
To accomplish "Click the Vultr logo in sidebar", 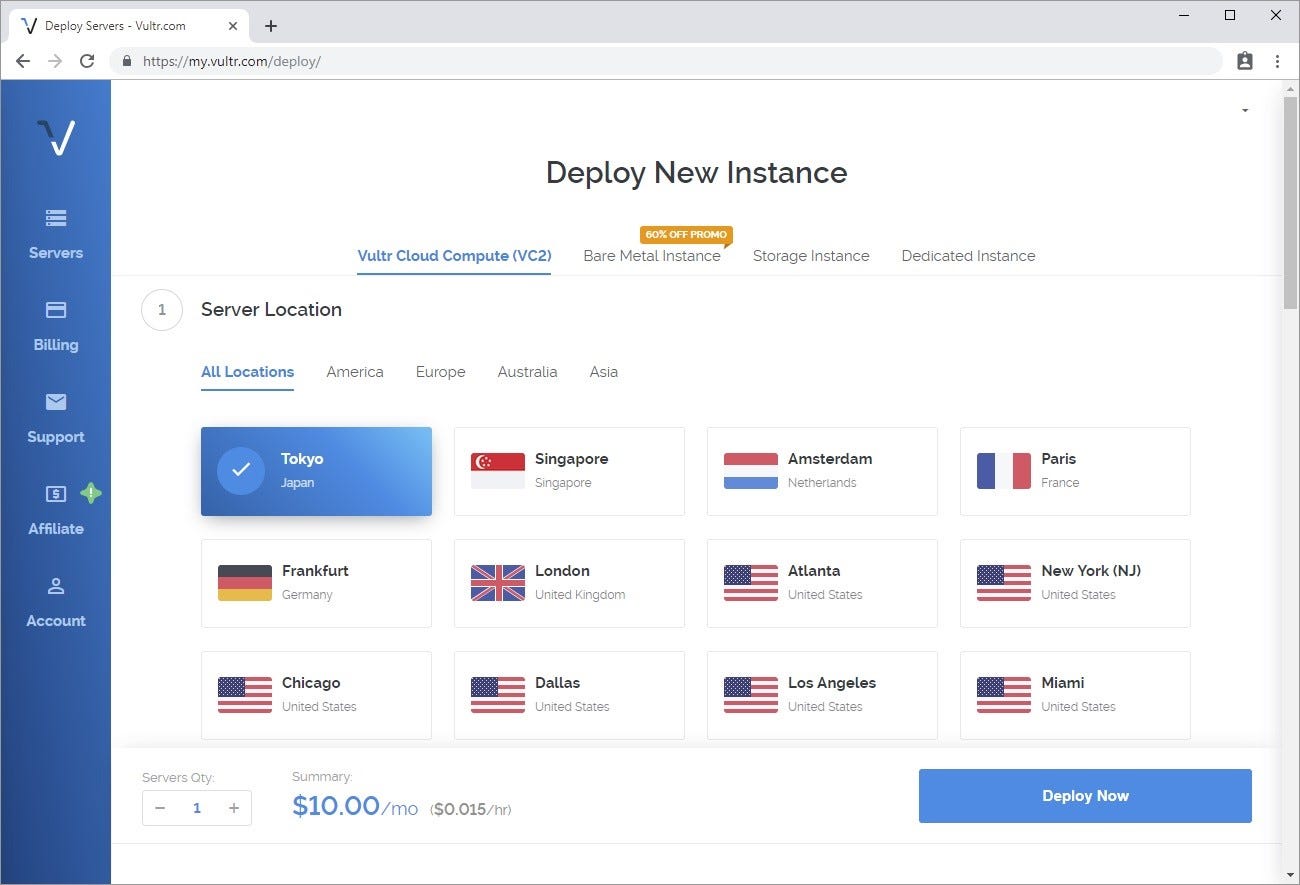I will 56,137.
